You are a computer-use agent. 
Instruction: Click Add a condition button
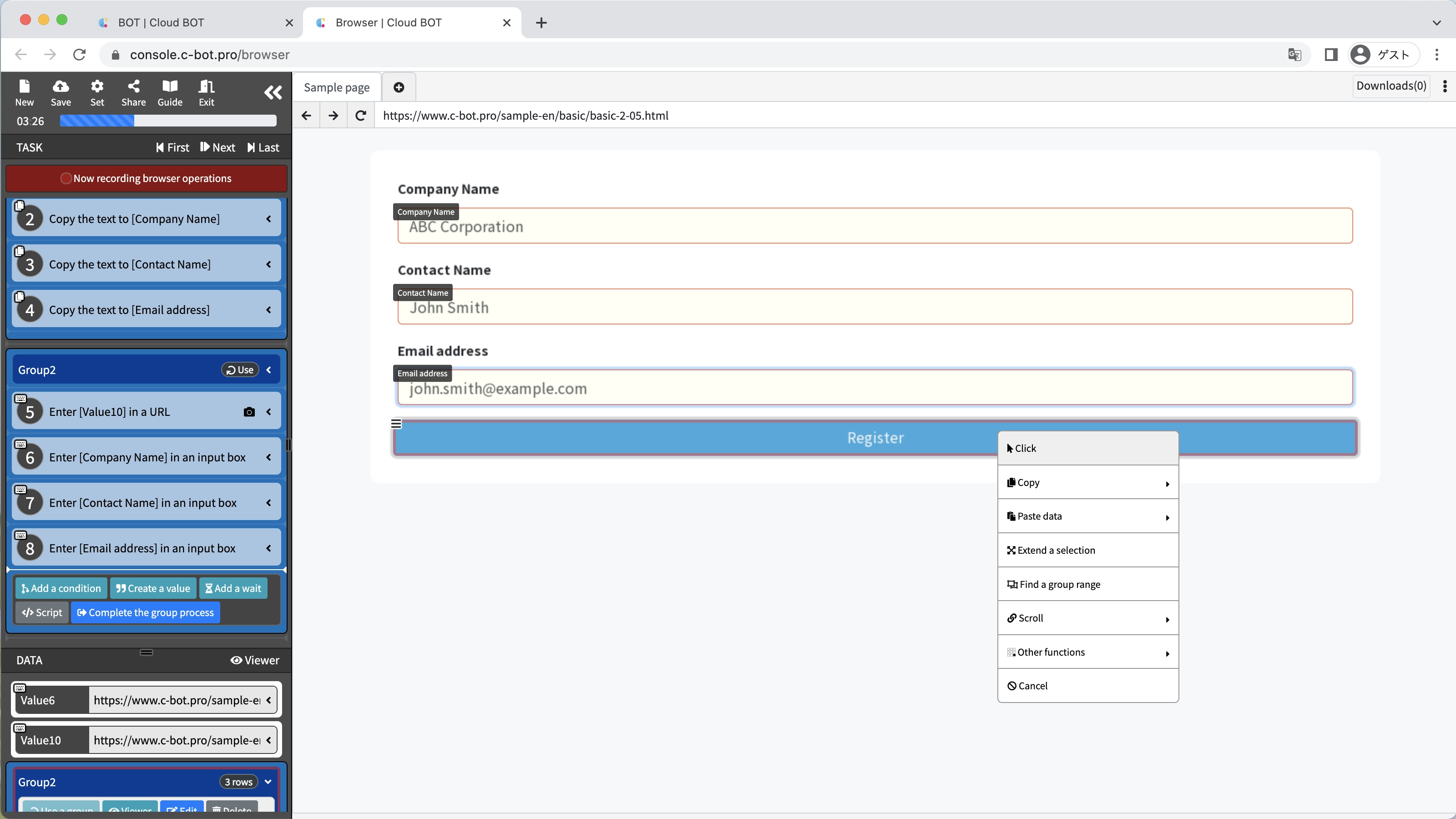[61, 588]
